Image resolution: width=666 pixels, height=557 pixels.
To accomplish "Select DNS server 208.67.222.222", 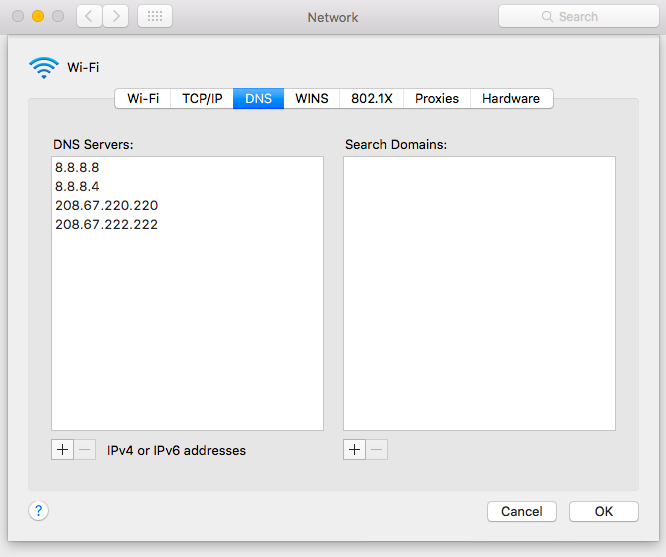I will click(x=187, y=224).
